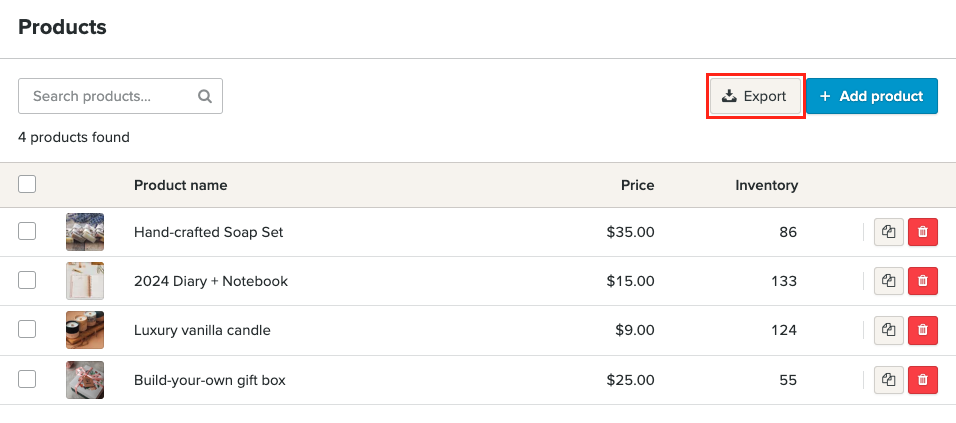
Task: Delete the 2024 Diary + Notebook product
Action: (922, 281)
